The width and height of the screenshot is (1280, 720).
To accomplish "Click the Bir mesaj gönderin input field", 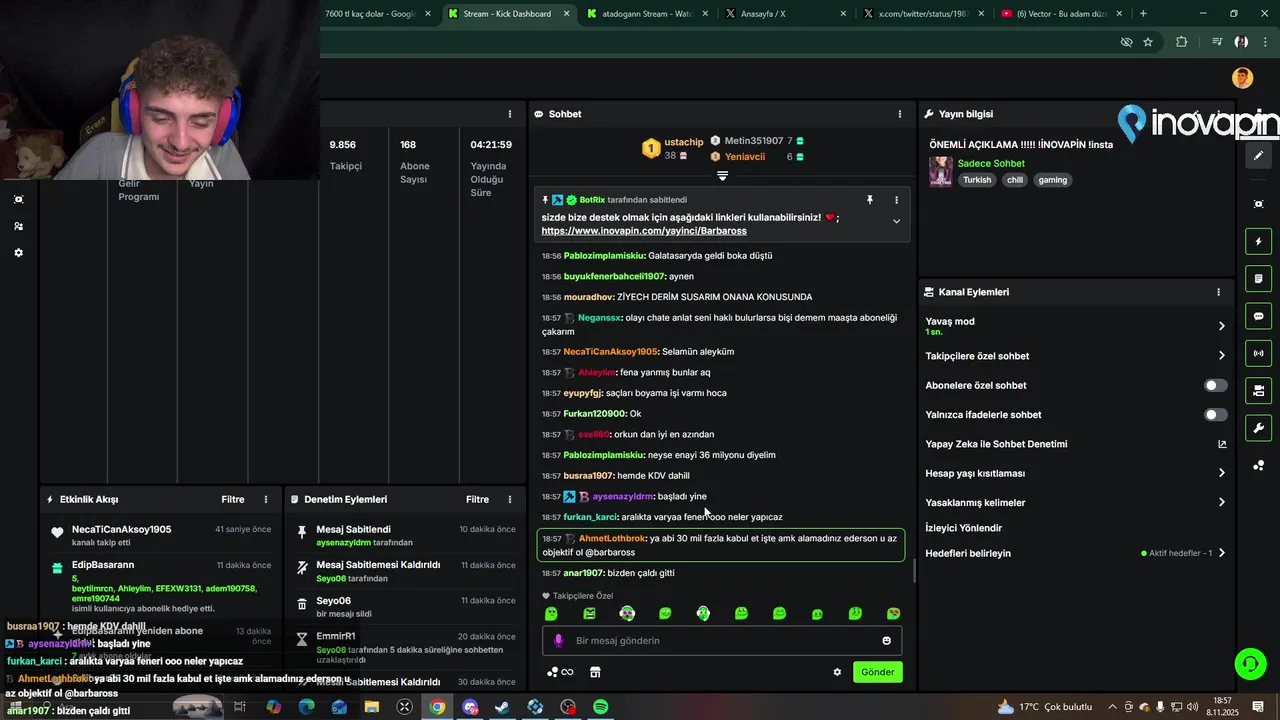I will point(722,641).
